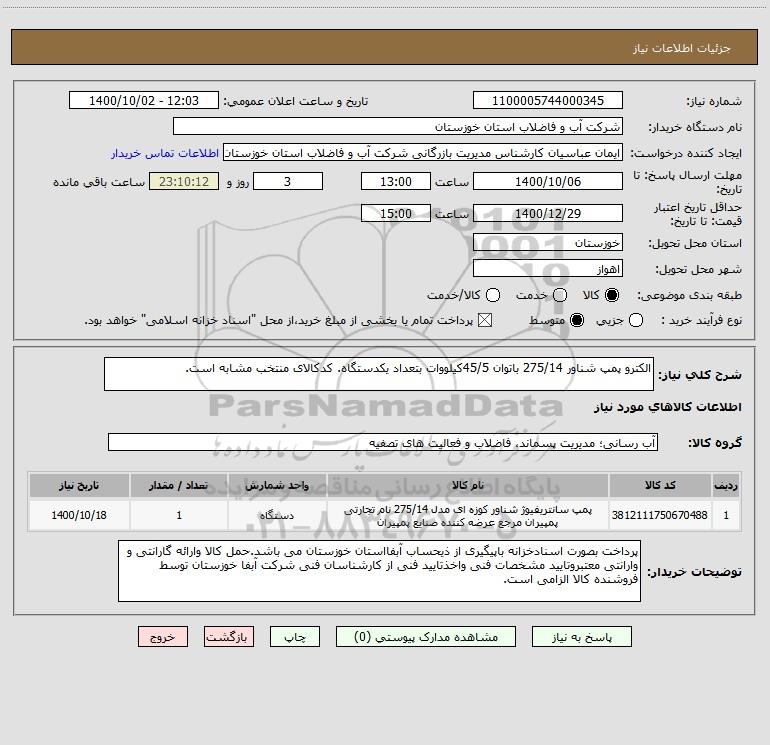Click the general need description text box
This screenshot has height=745, width=770.
[379, 374]
